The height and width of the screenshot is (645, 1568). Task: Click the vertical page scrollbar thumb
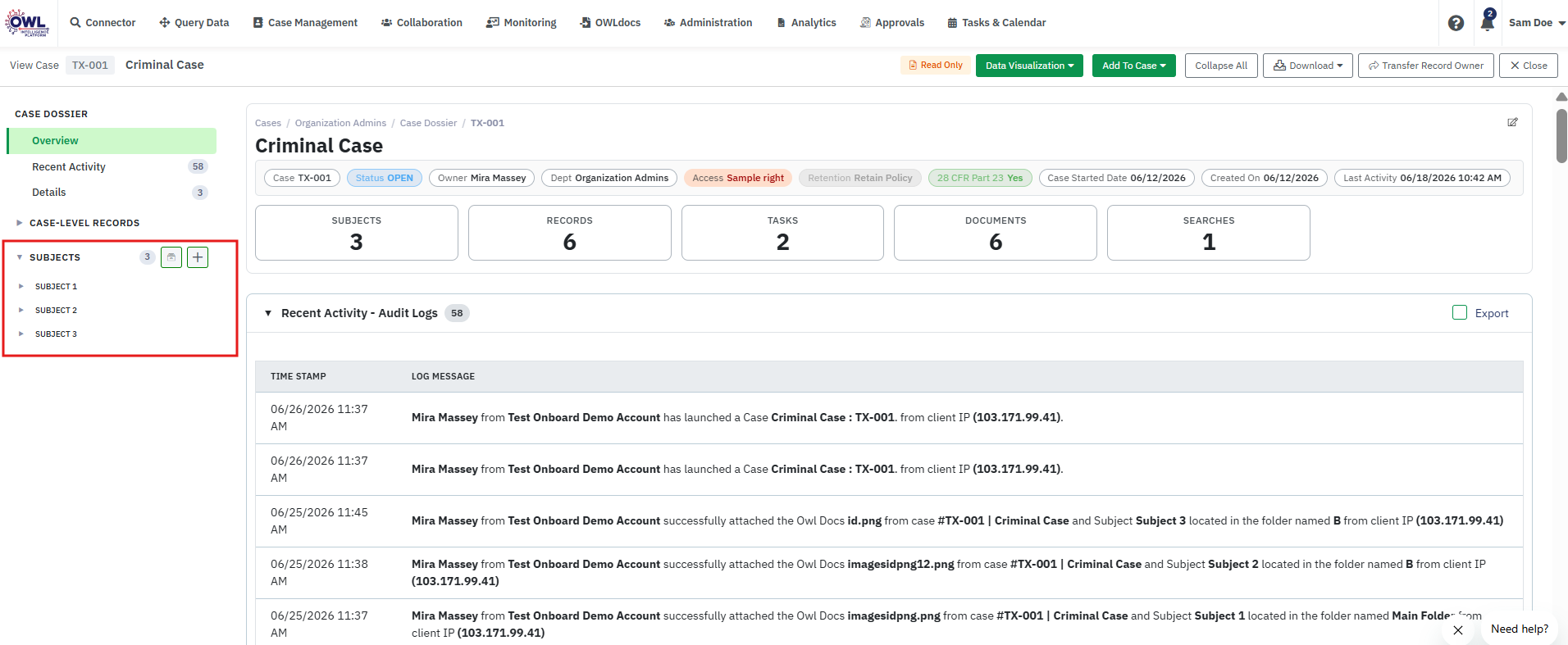[x=1561, y=135]
